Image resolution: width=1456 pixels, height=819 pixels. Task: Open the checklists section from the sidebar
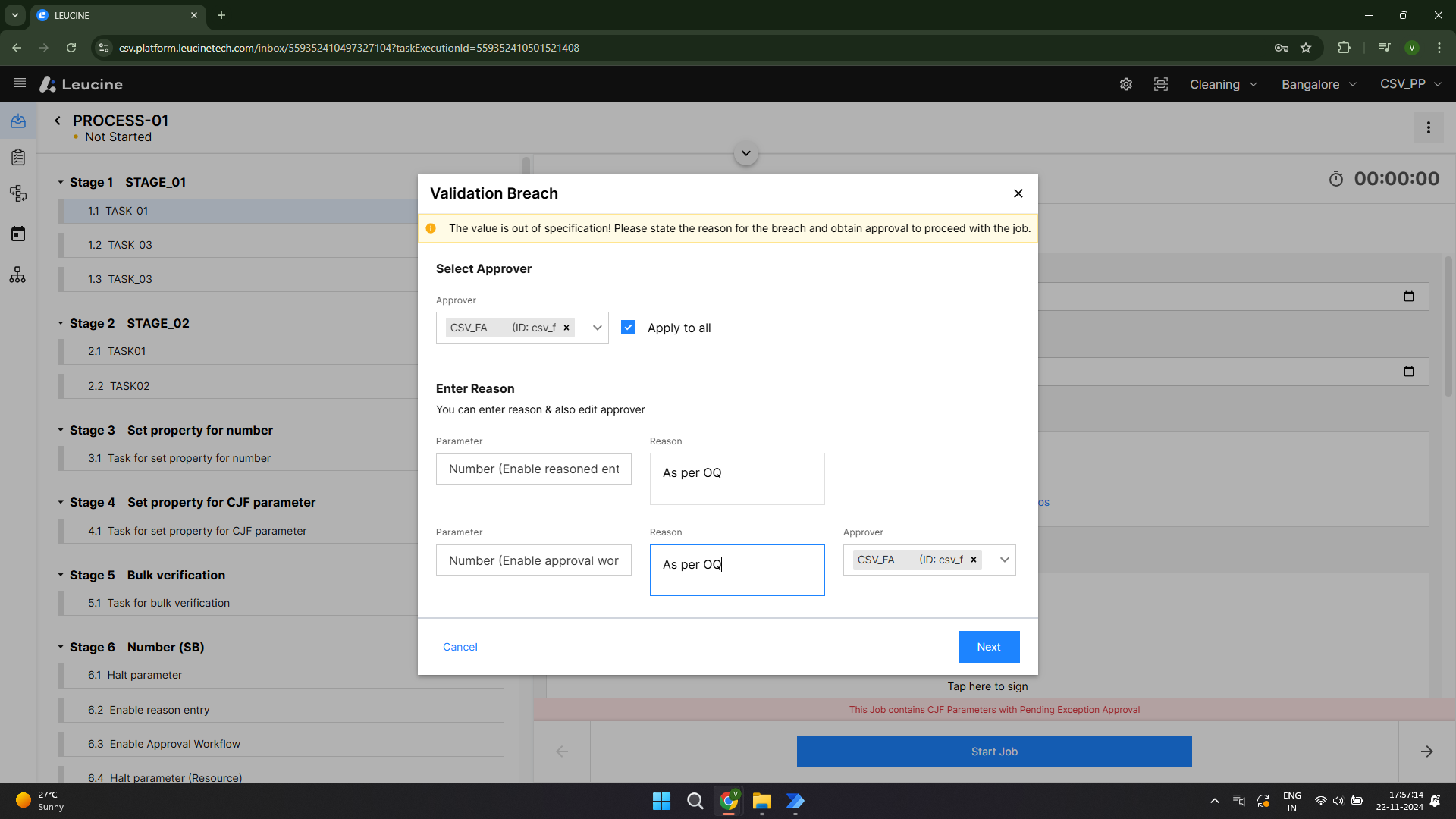(18, 157)
